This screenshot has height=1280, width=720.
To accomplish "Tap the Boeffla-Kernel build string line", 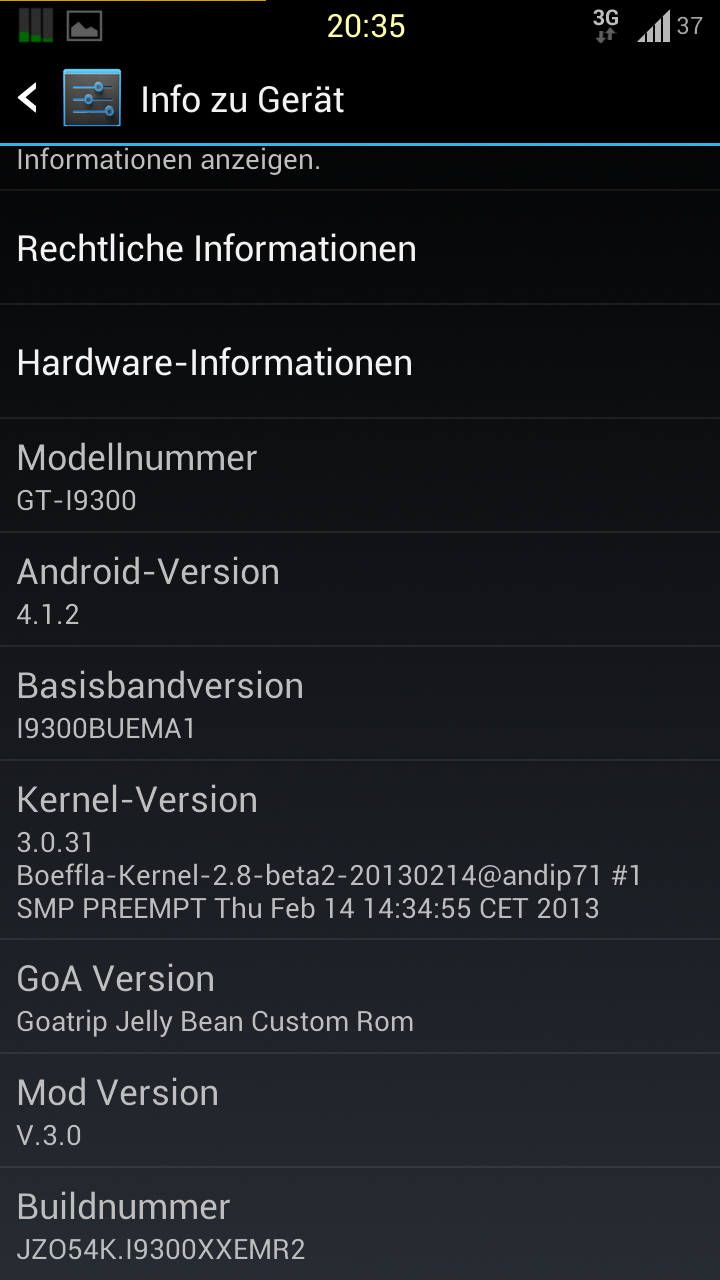I will point(329,876).
